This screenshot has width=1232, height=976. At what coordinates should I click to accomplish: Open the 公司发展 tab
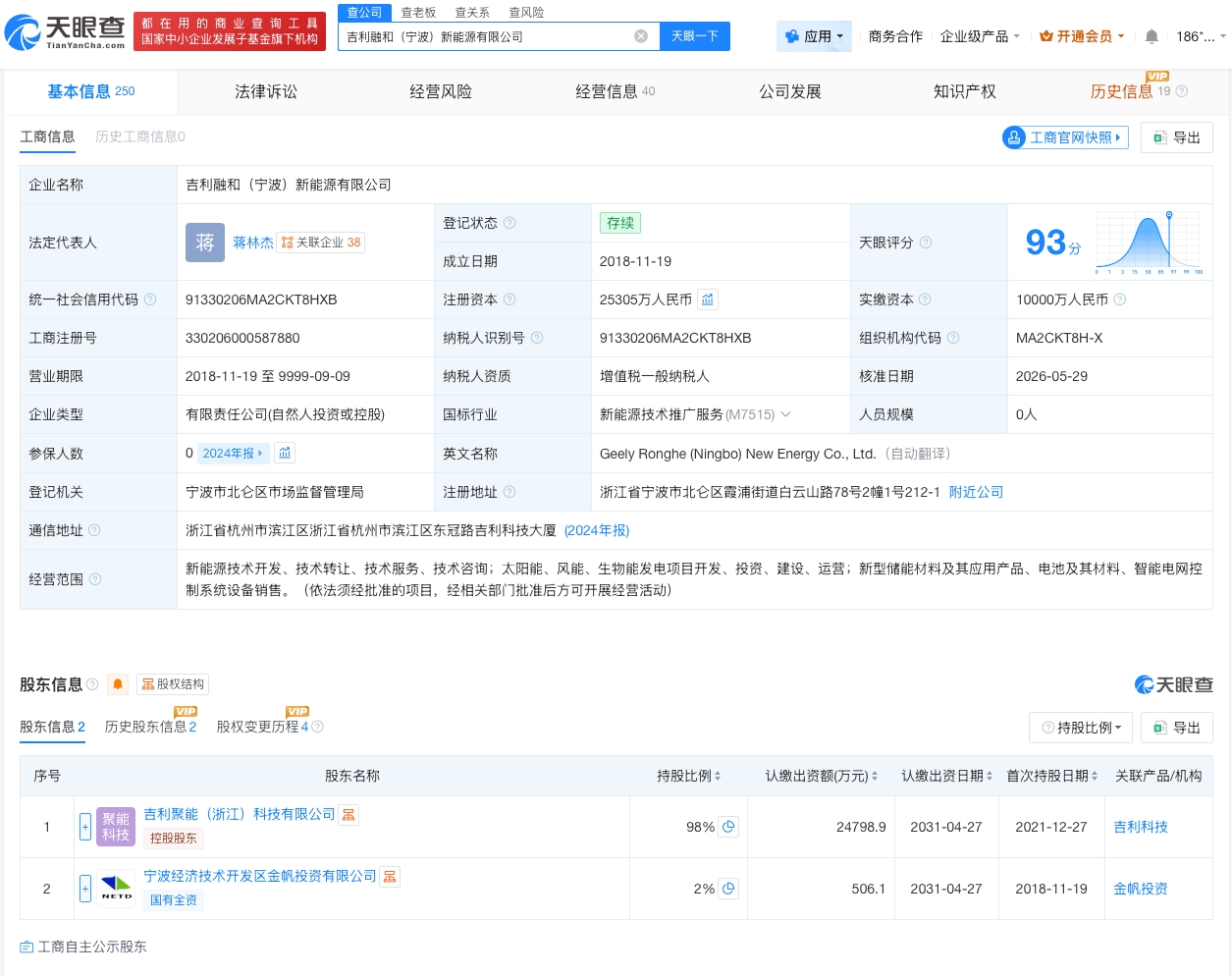789,91
